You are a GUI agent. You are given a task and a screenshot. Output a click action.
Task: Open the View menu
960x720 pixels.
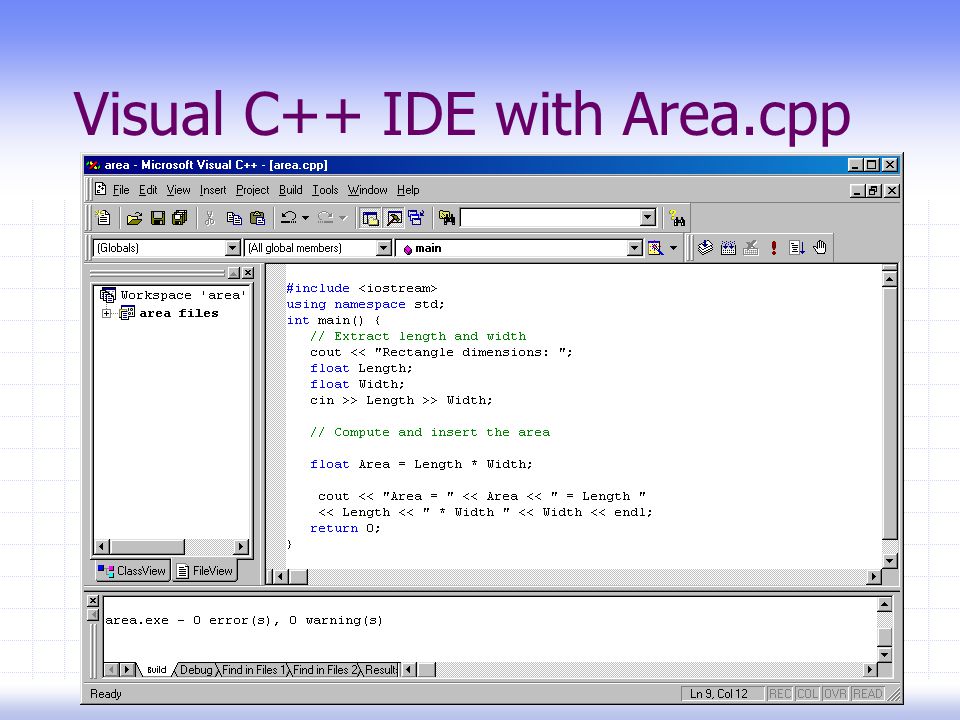click(178, 190)
